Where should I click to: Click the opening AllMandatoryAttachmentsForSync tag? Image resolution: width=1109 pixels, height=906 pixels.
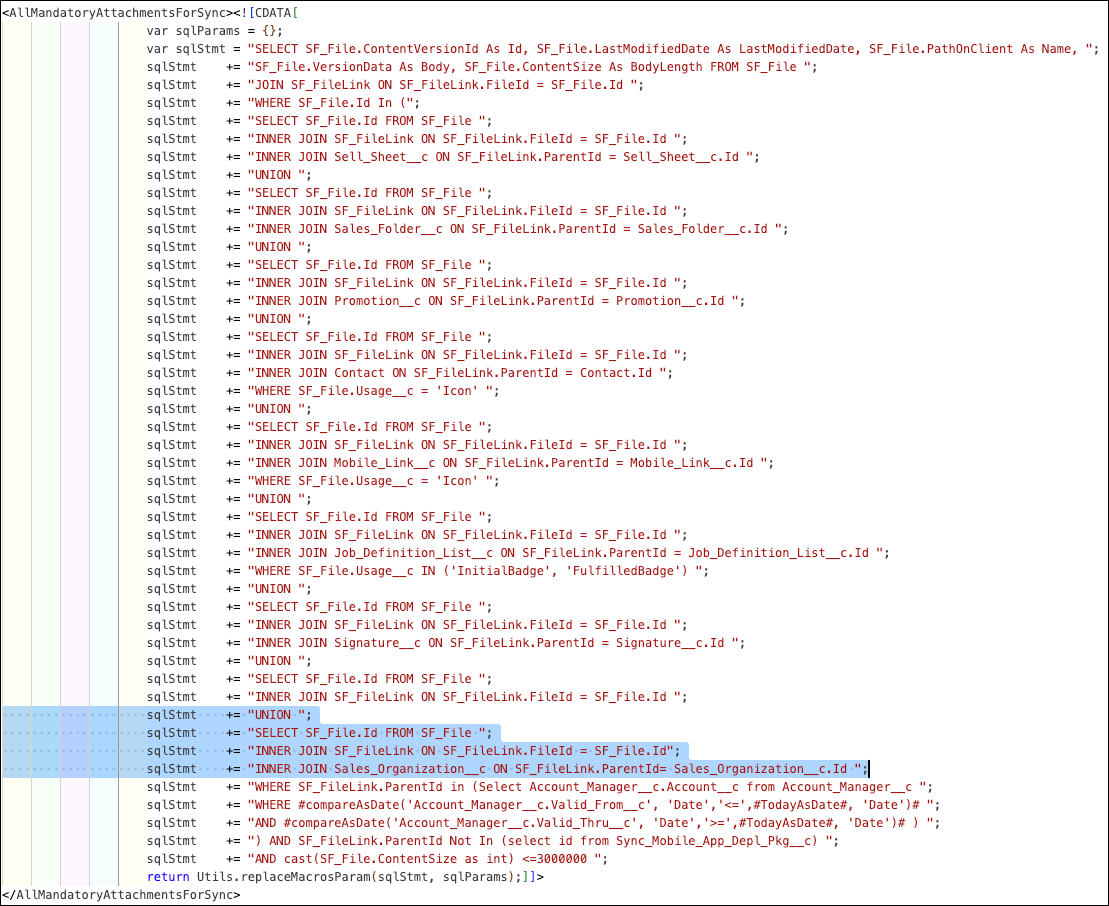coord(118,13)
